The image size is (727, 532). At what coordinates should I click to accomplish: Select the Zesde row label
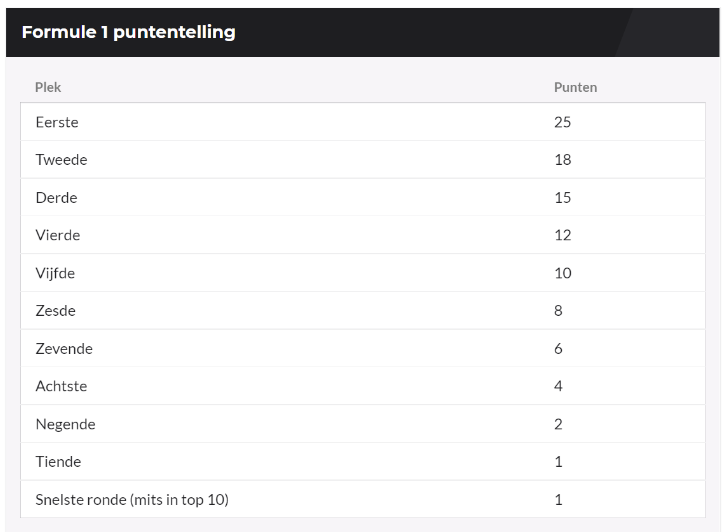(x=55, y=311)
